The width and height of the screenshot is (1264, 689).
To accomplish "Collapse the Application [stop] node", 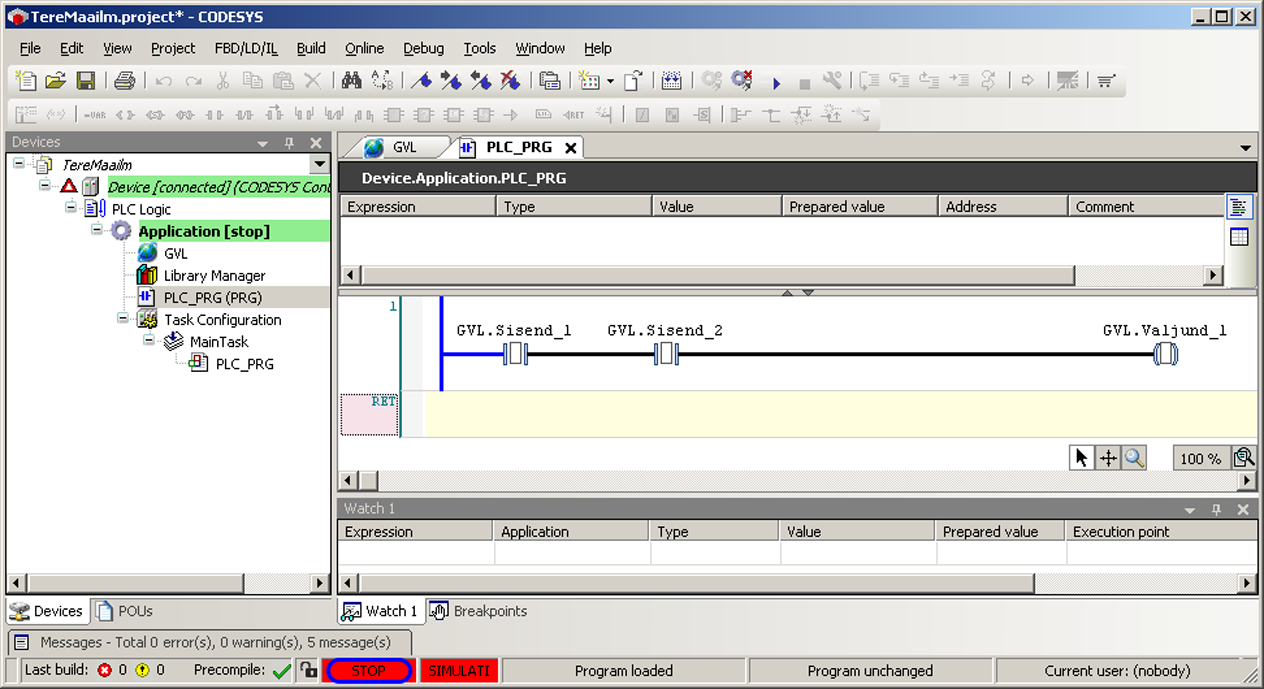I will [97, 230].
